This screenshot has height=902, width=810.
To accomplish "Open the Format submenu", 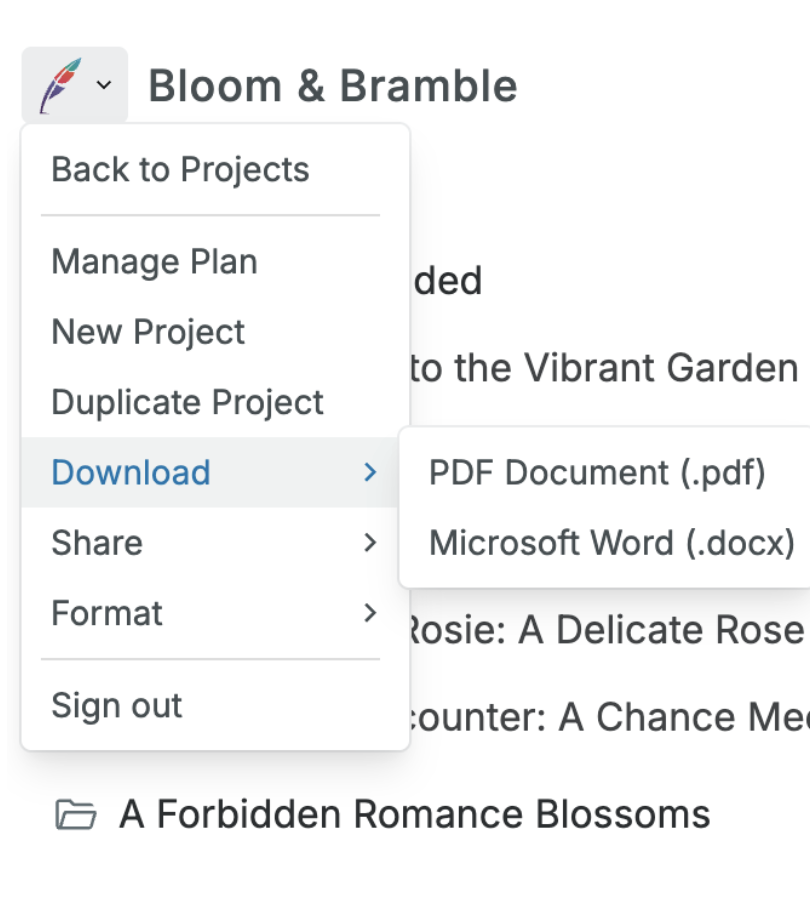I will coord(107,613).
